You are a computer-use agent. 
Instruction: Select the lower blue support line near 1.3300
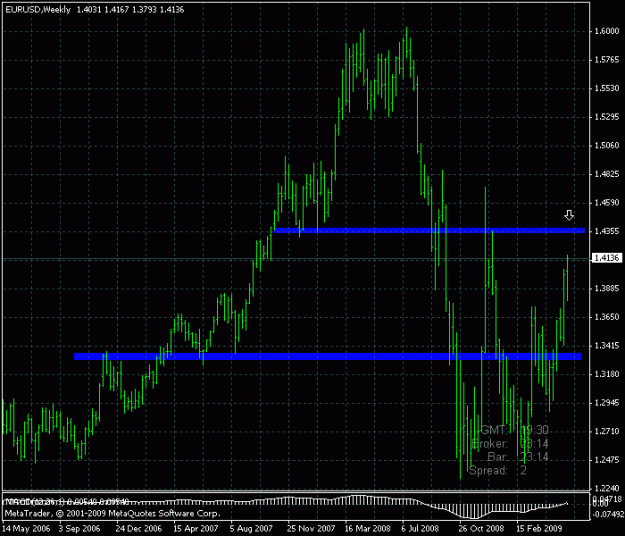click(x=328, y=356)
